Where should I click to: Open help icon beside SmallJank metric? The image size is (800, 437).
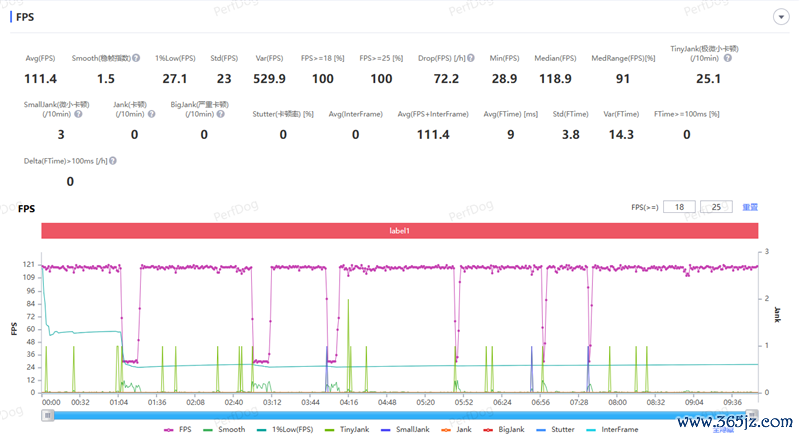(78, 114)
